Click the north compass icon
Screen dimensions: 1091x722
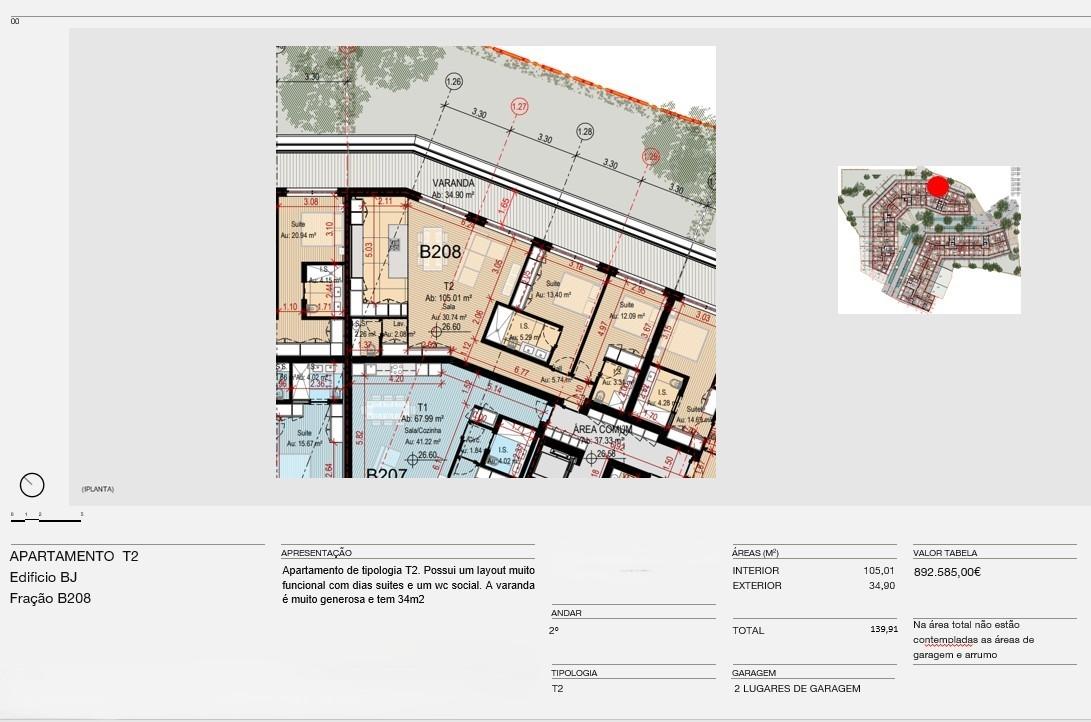(32, 485)
